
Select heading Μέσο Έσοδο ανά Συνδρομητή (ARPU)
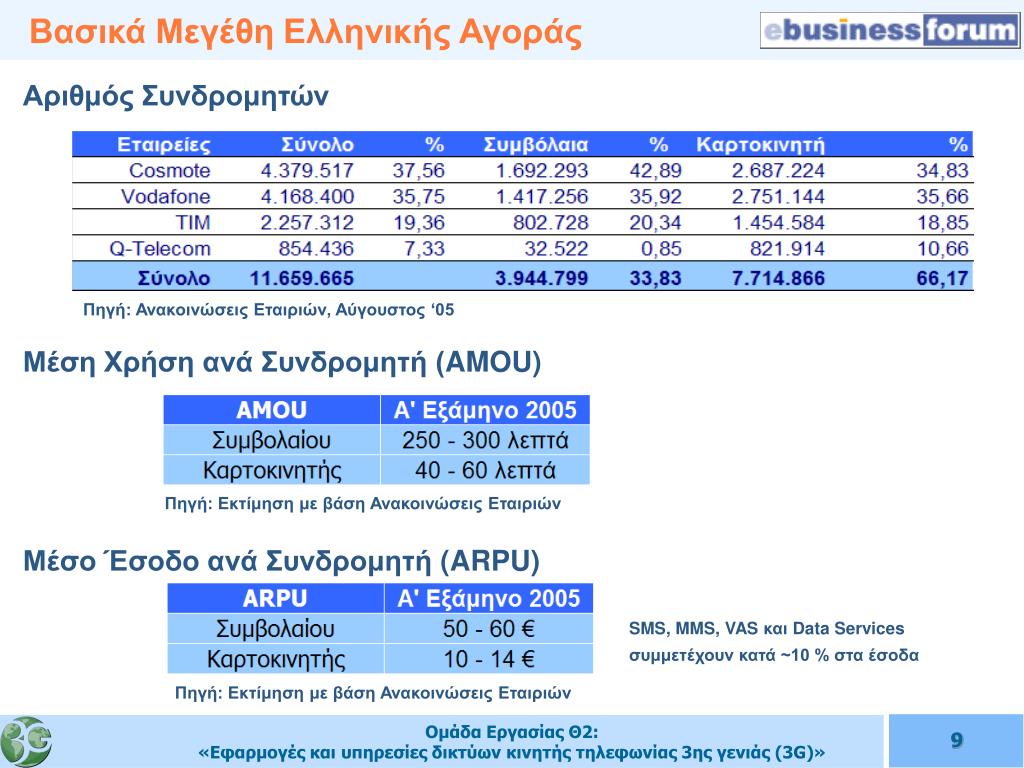click(x=281, y=562)
